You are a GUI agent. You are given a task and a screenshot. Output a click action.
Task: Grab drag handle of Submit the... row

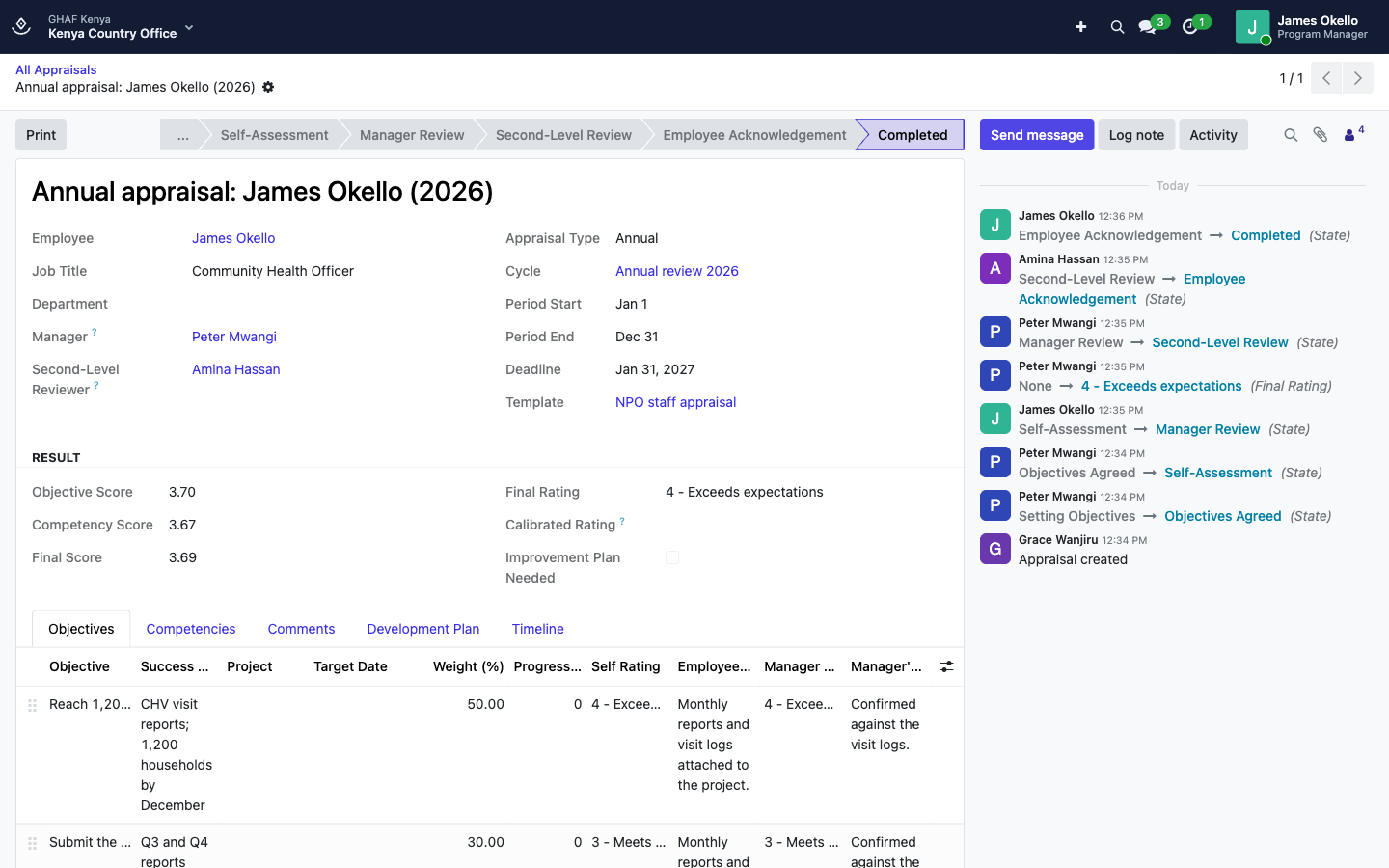pyautogui.click(x=32, y=843)
